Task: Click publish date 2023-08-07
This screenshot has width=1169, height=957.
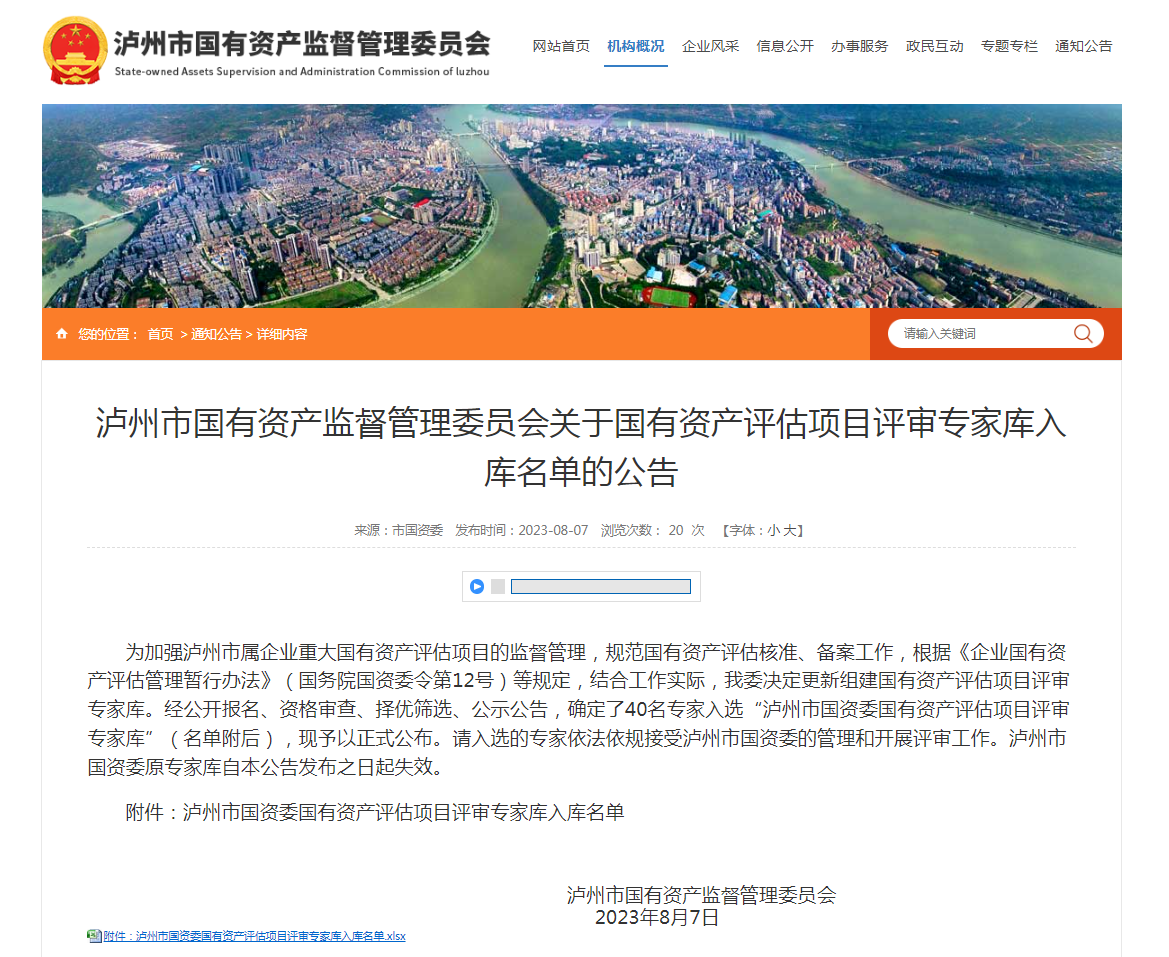Action: [x=553, y=530]
